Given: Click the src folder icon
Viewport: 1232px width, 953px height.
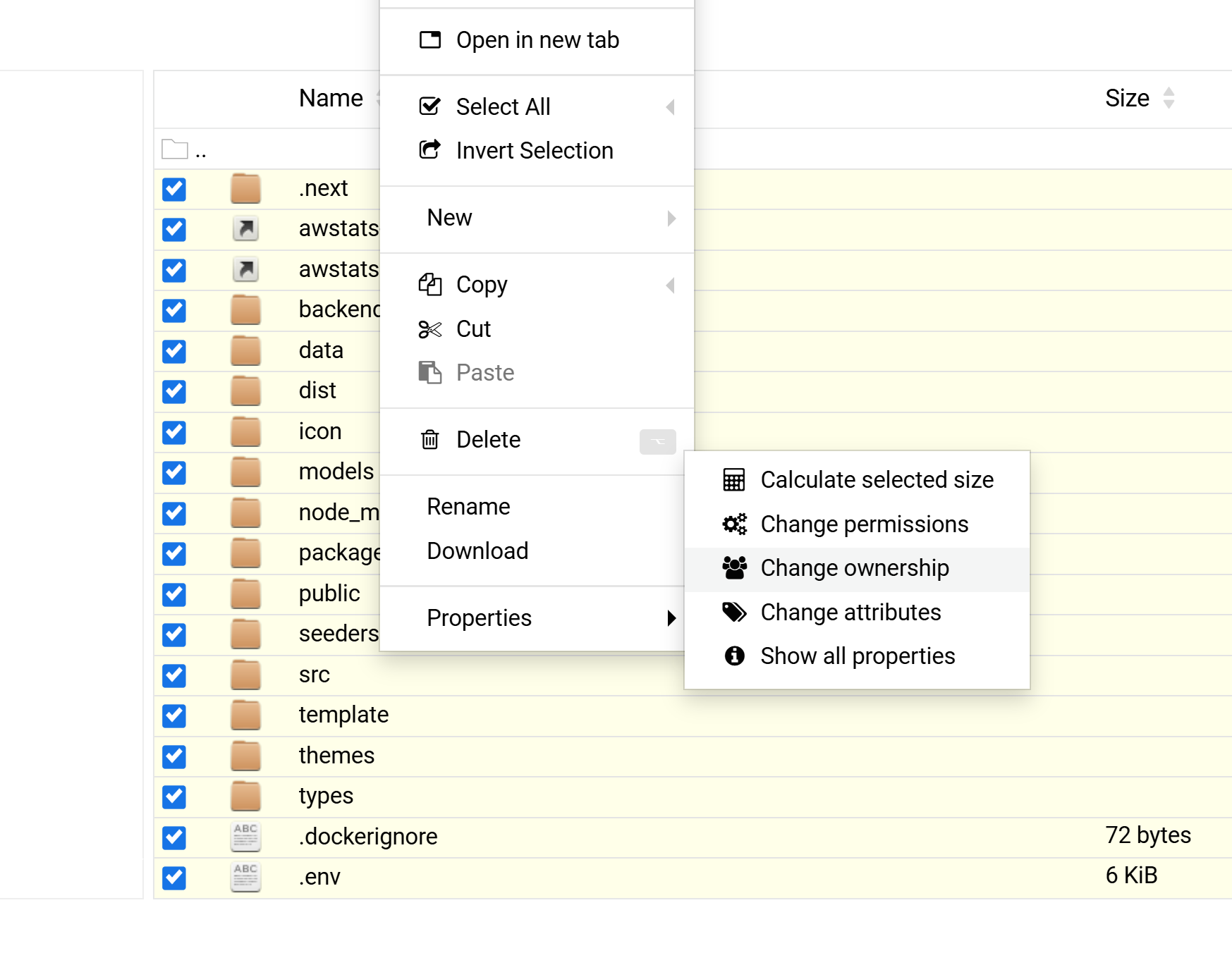Looking at the screenshot, I should click(x=245, y=675).
